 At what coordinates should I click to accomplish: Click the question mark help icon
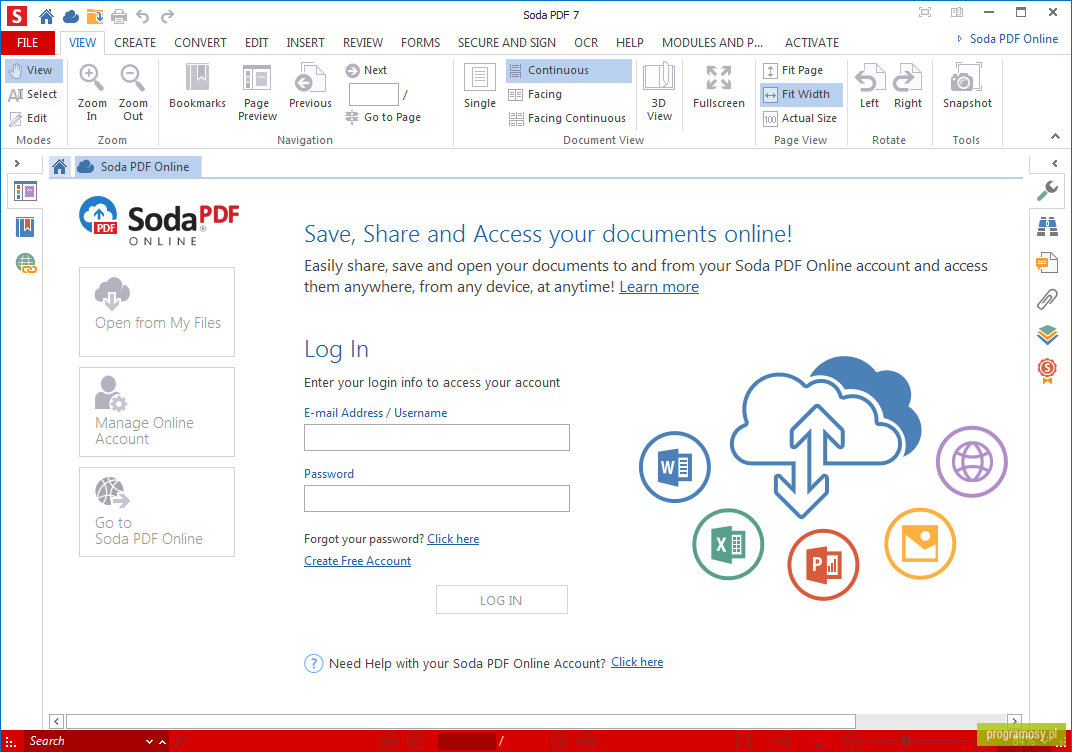point(313,663)
